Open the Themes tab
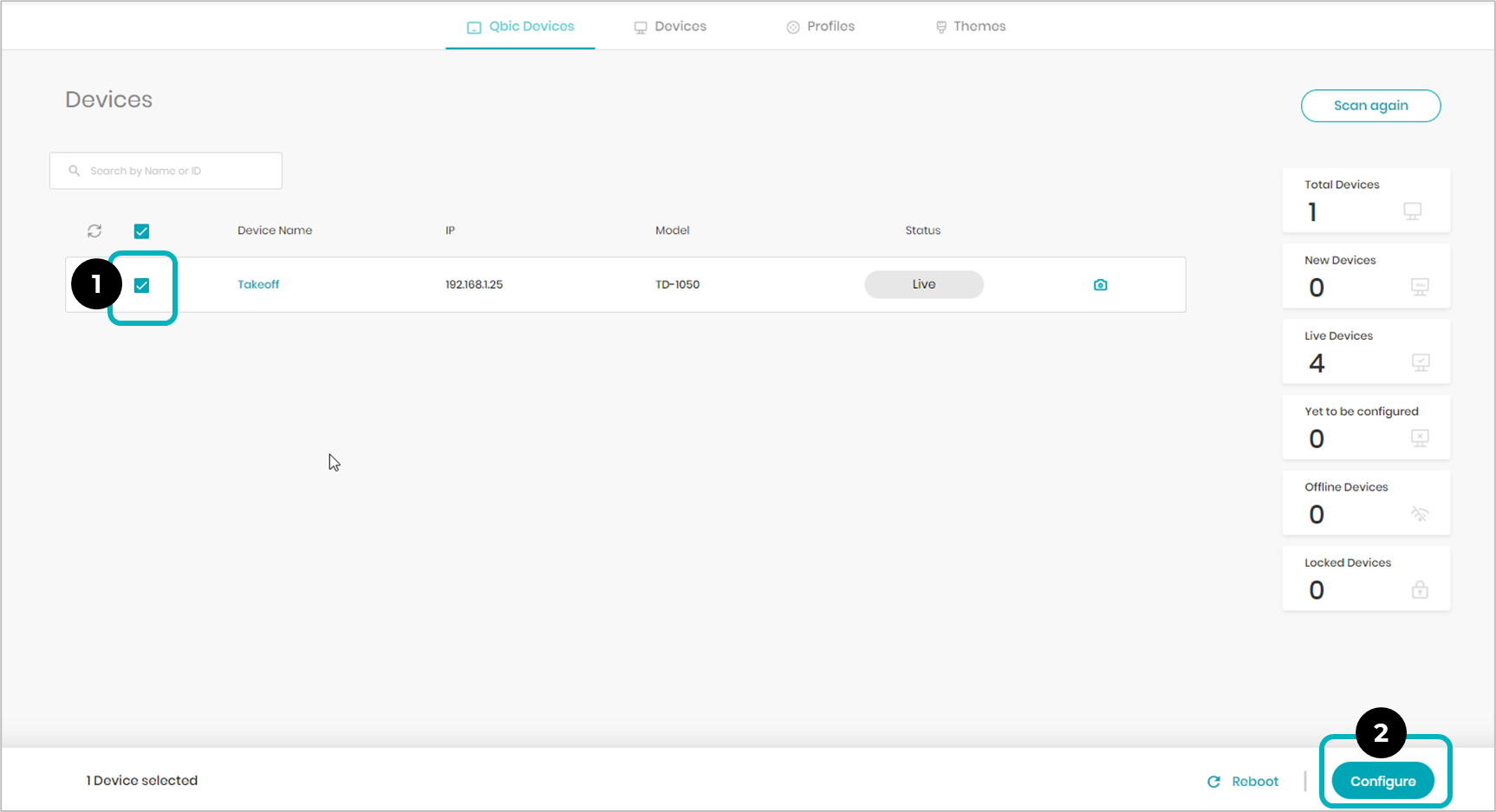The image size is (1496, 812). coord(971,26)
